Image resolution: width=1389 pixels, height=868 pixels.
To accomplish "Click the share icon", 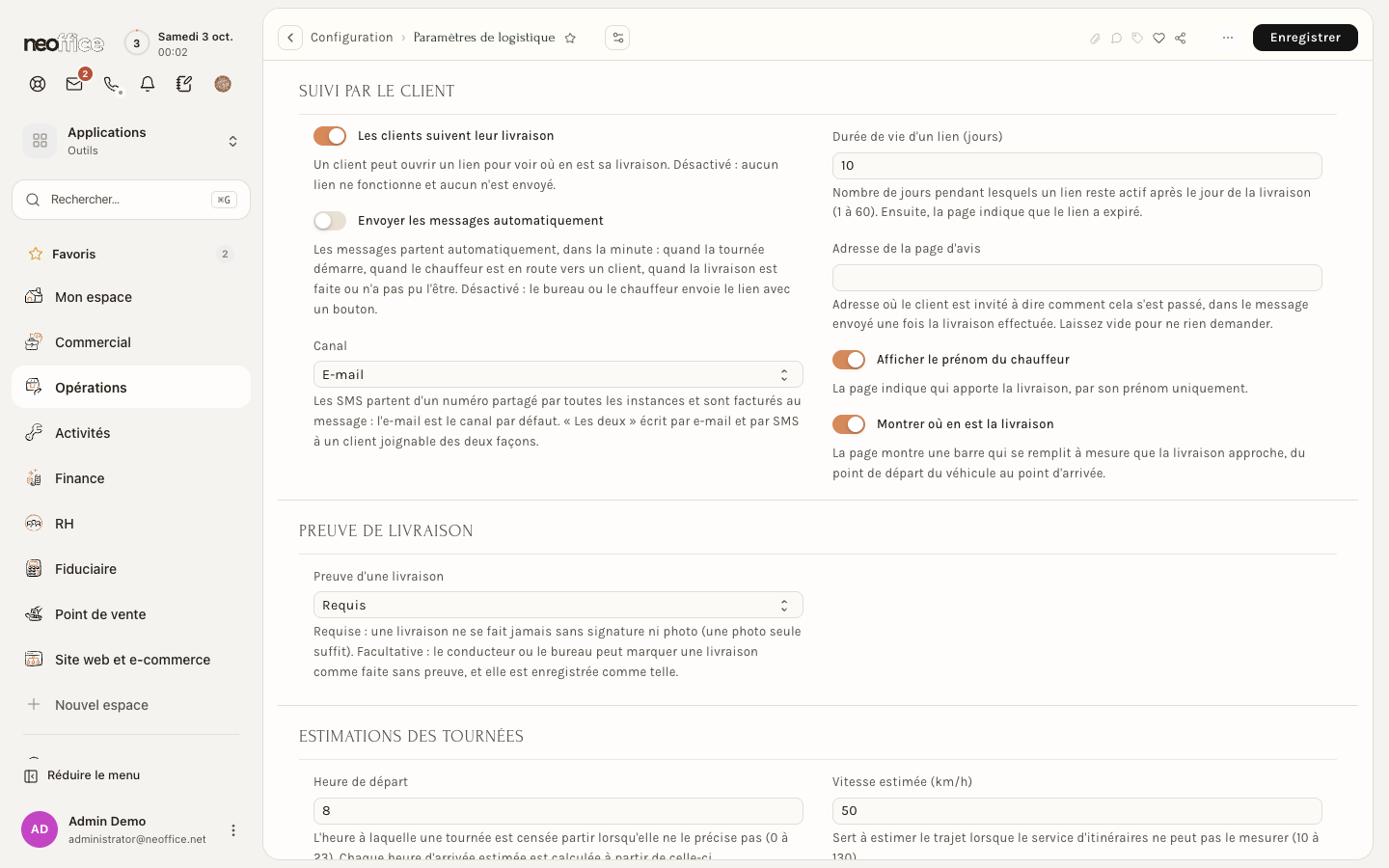I will click(x=1180, y=38).
